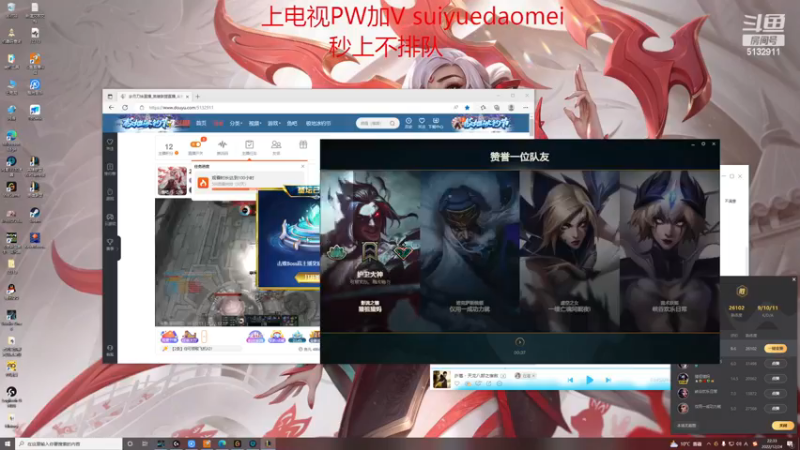Click the orange flame task icon

(203, 183)
